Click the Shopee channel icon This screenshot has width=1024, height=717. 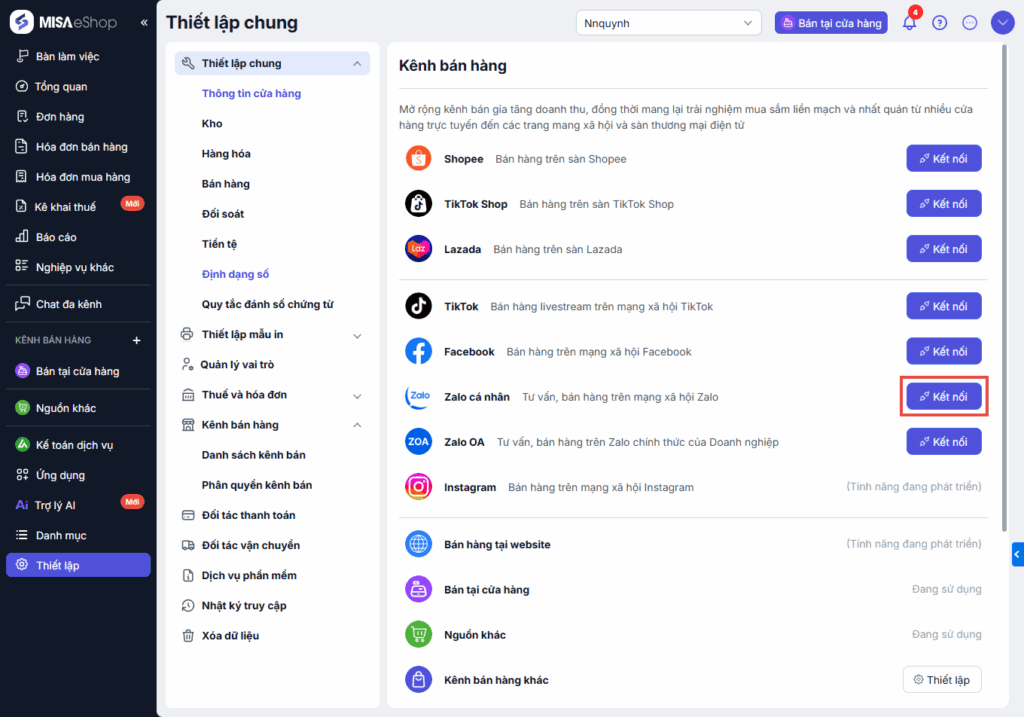click(x=418, y=159)
